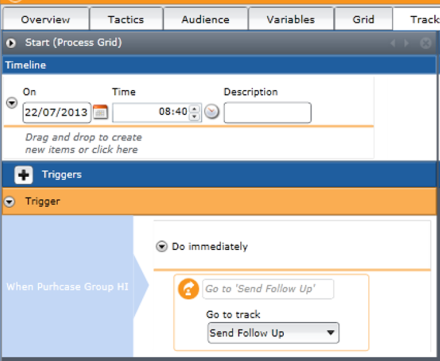
Task: Click the Description input field
Action: (x=268, y=113)
